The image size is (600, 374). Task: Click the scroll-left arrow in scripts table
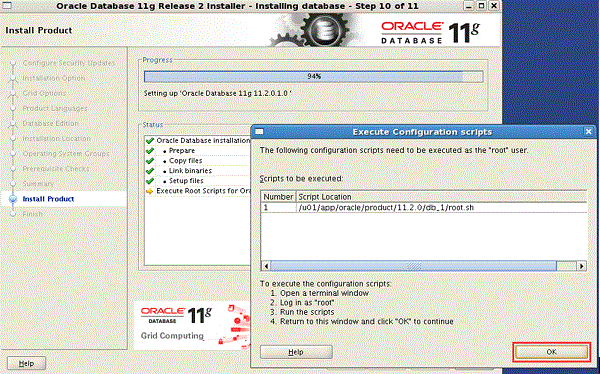266,266
